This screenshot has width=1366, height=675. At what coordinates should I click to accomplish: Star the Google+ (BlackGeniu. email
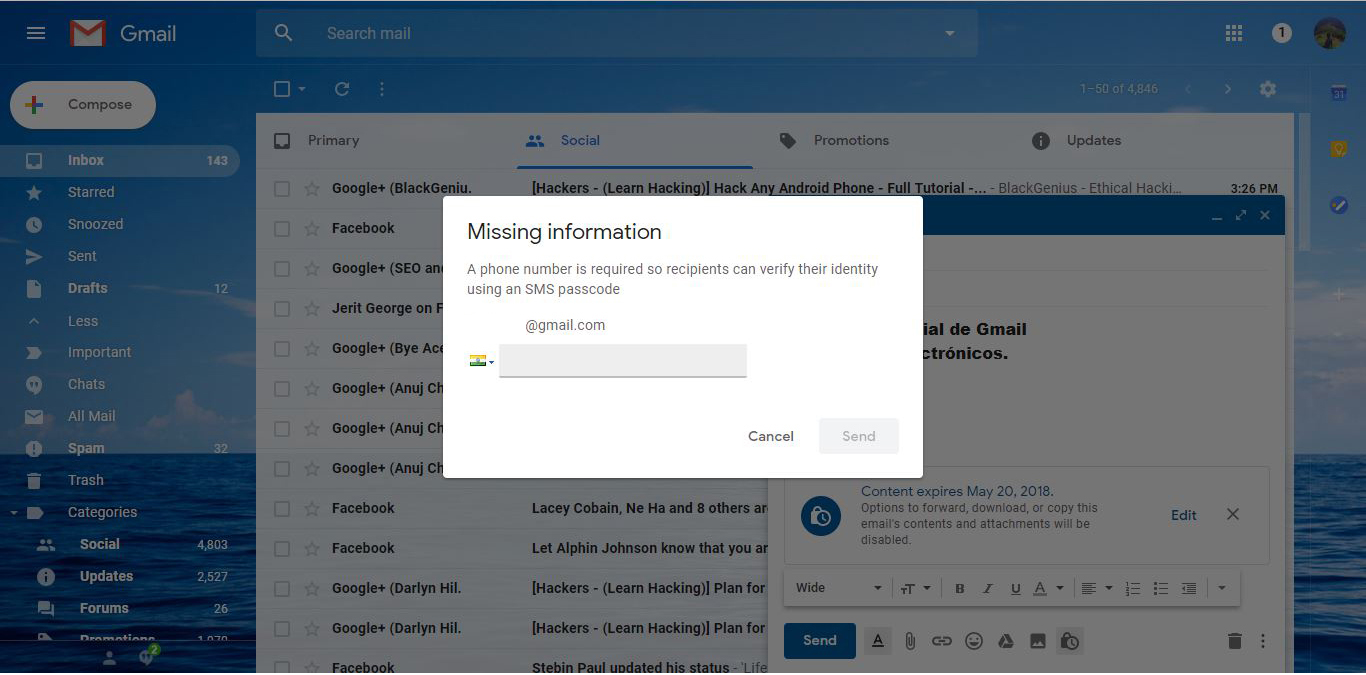point(312,188)
